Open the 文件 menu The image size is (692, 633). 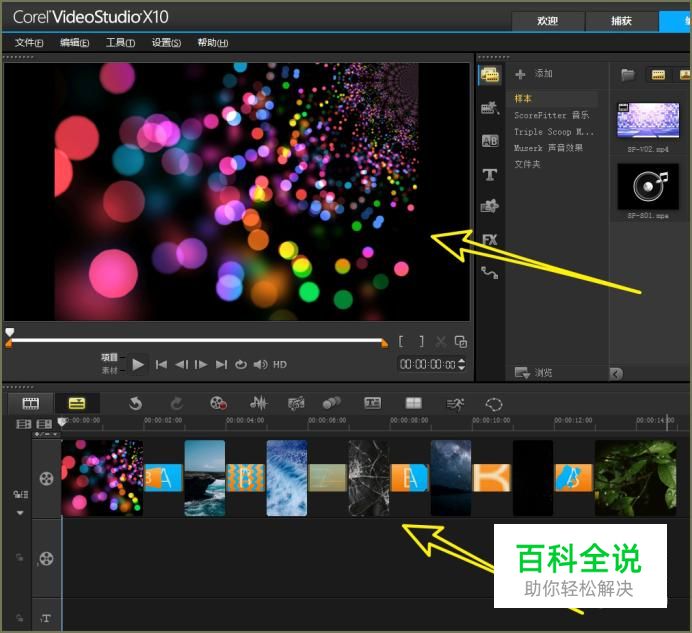pos(29,43)
